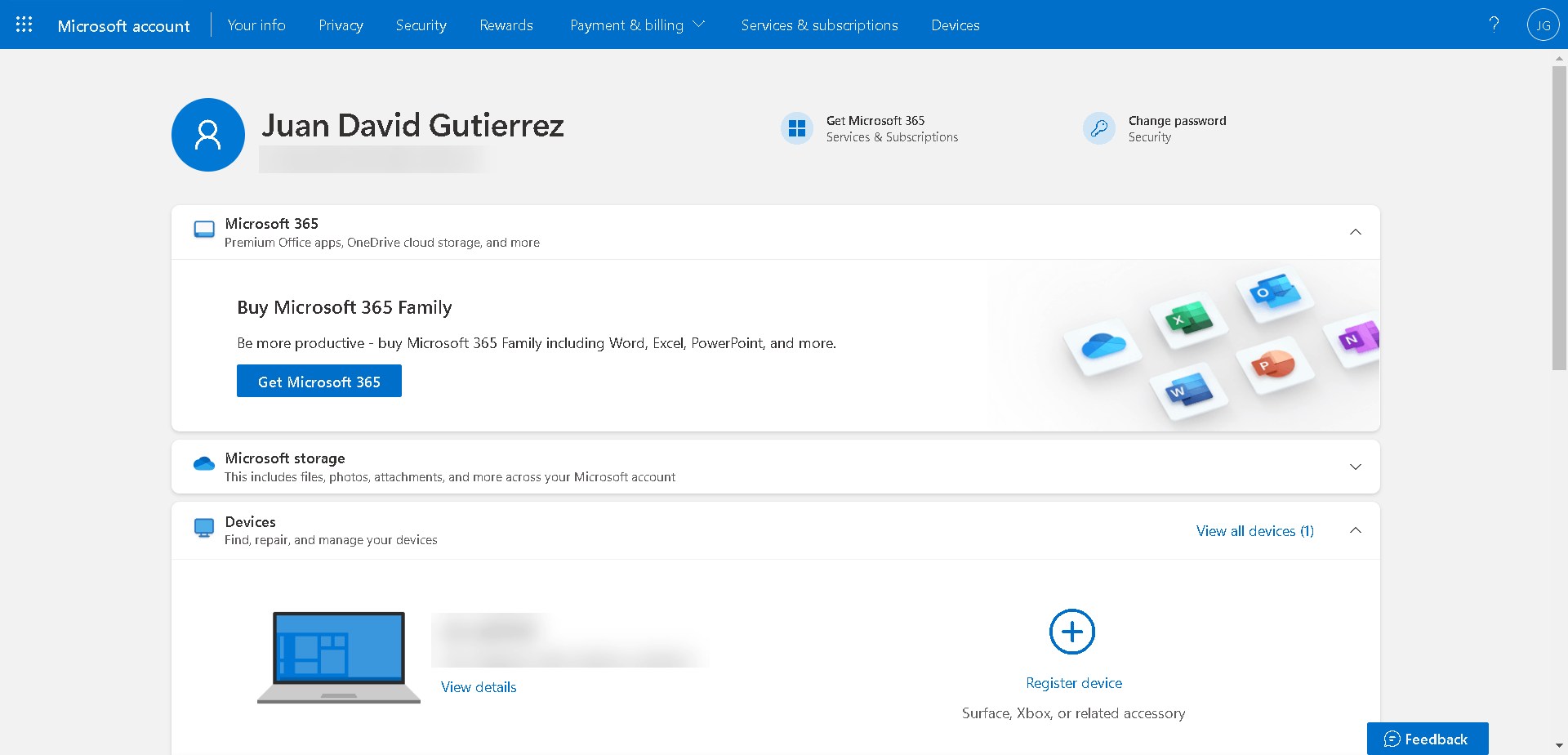Click the Buy Microsoft 365 Family heading
Viewport: 1568px width, 755px height.
pyautogui.click(x=345, y=307)
